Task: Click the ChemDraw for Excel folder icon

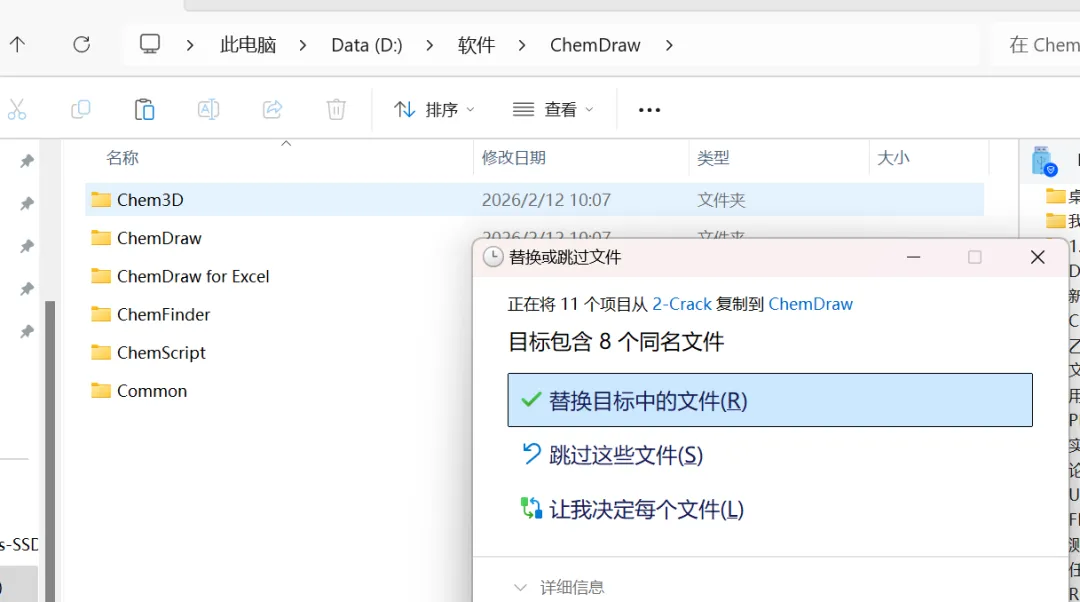Action: point(101,276)
